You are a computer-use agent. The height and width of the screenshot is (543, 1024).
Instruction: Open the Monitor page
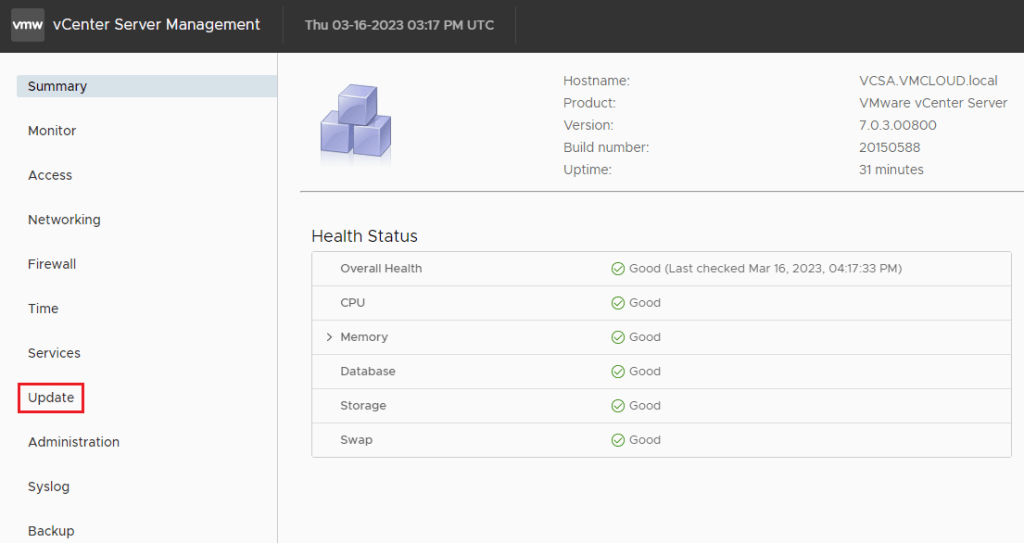(x=52, y=131)
